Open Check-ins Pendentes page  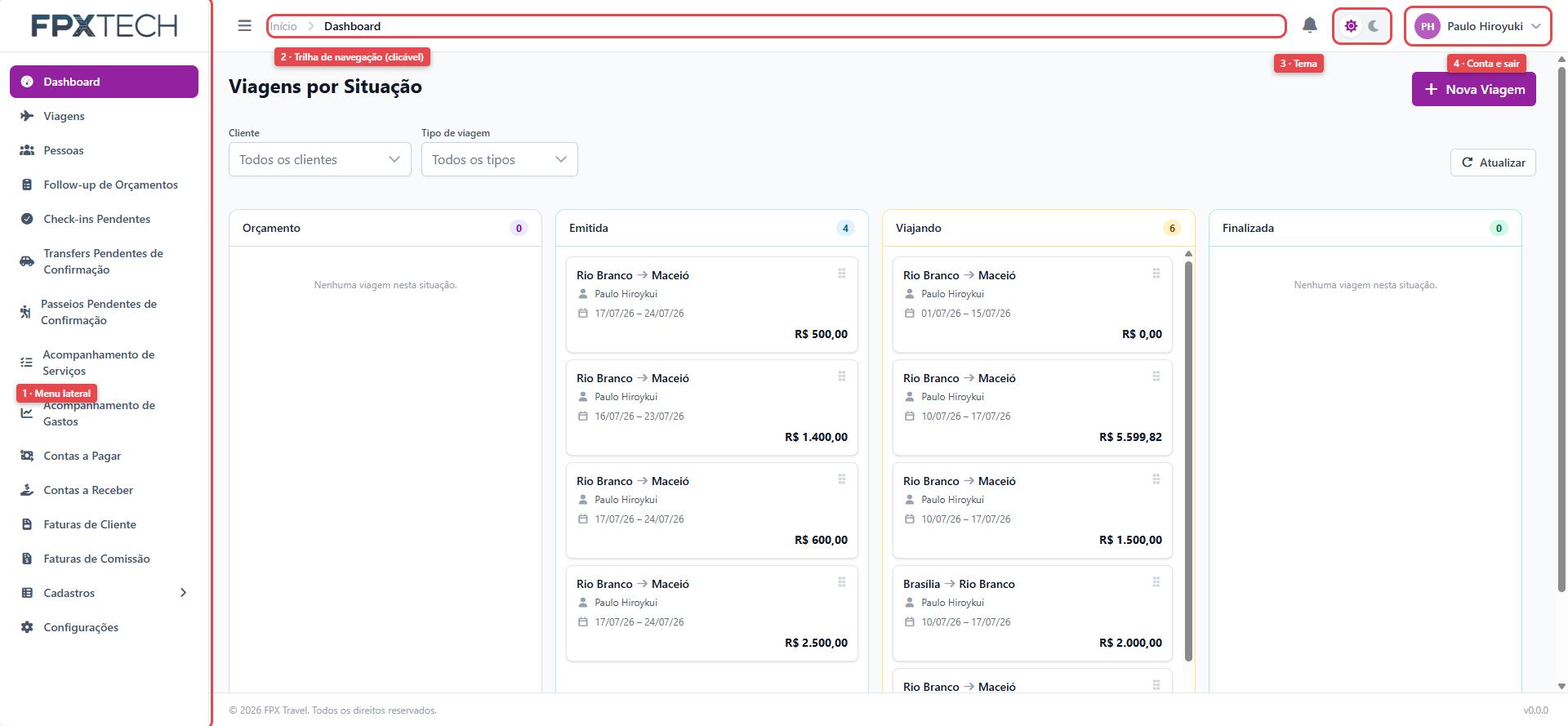click(104, 219)
